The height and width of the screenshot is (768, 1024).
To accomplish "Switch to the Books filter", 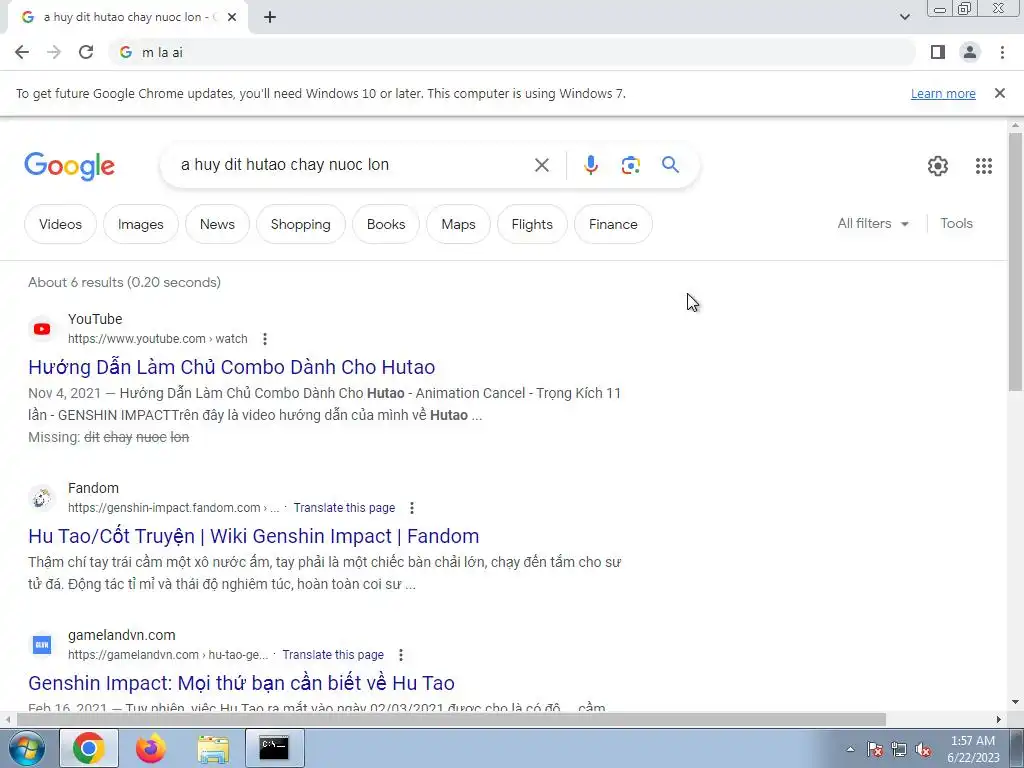I will [386, 224].
